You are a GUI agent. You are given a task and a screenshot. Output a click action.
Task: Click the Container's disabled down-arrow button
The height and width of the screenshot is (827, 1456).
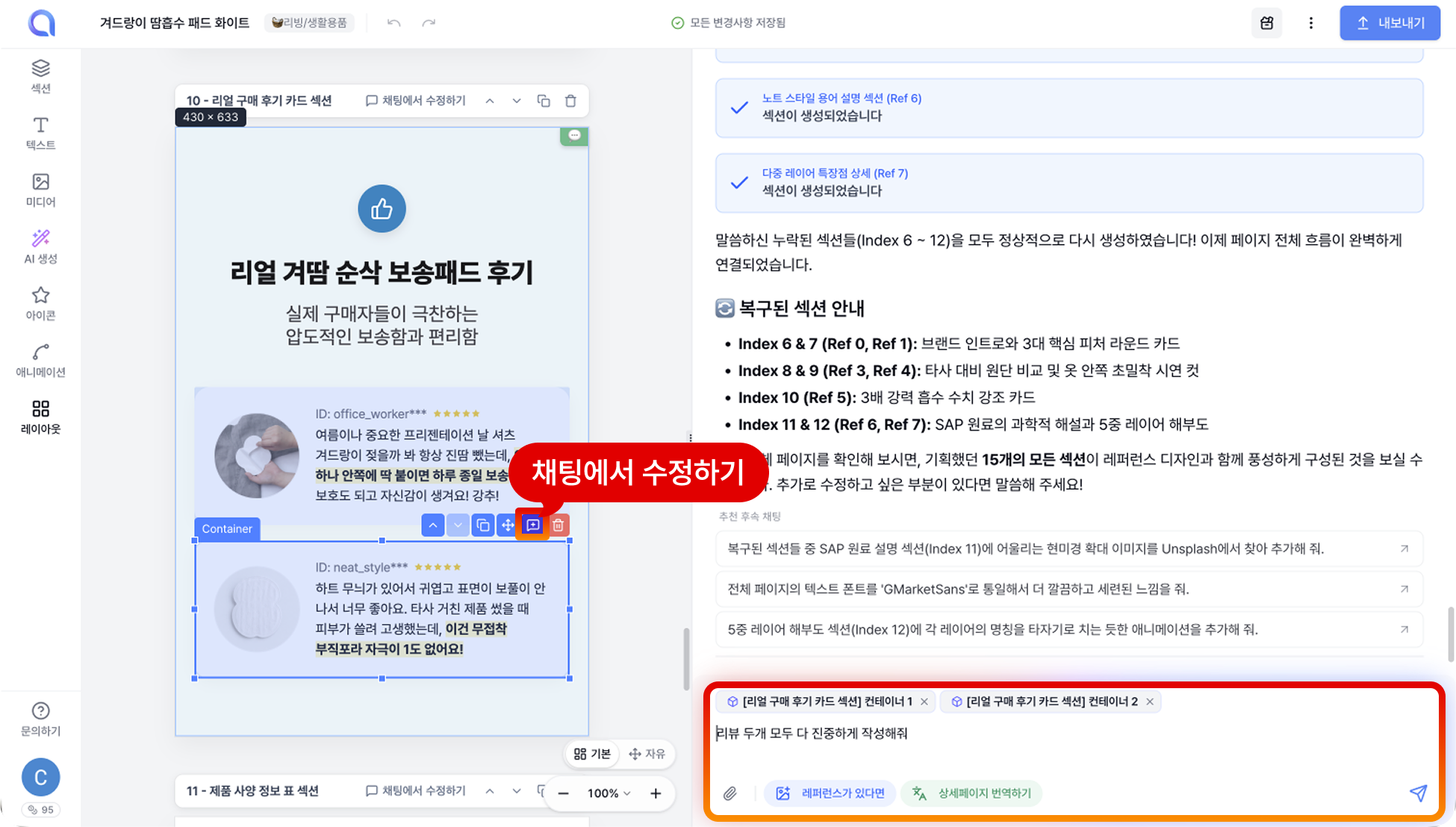[x=458, y=525]
